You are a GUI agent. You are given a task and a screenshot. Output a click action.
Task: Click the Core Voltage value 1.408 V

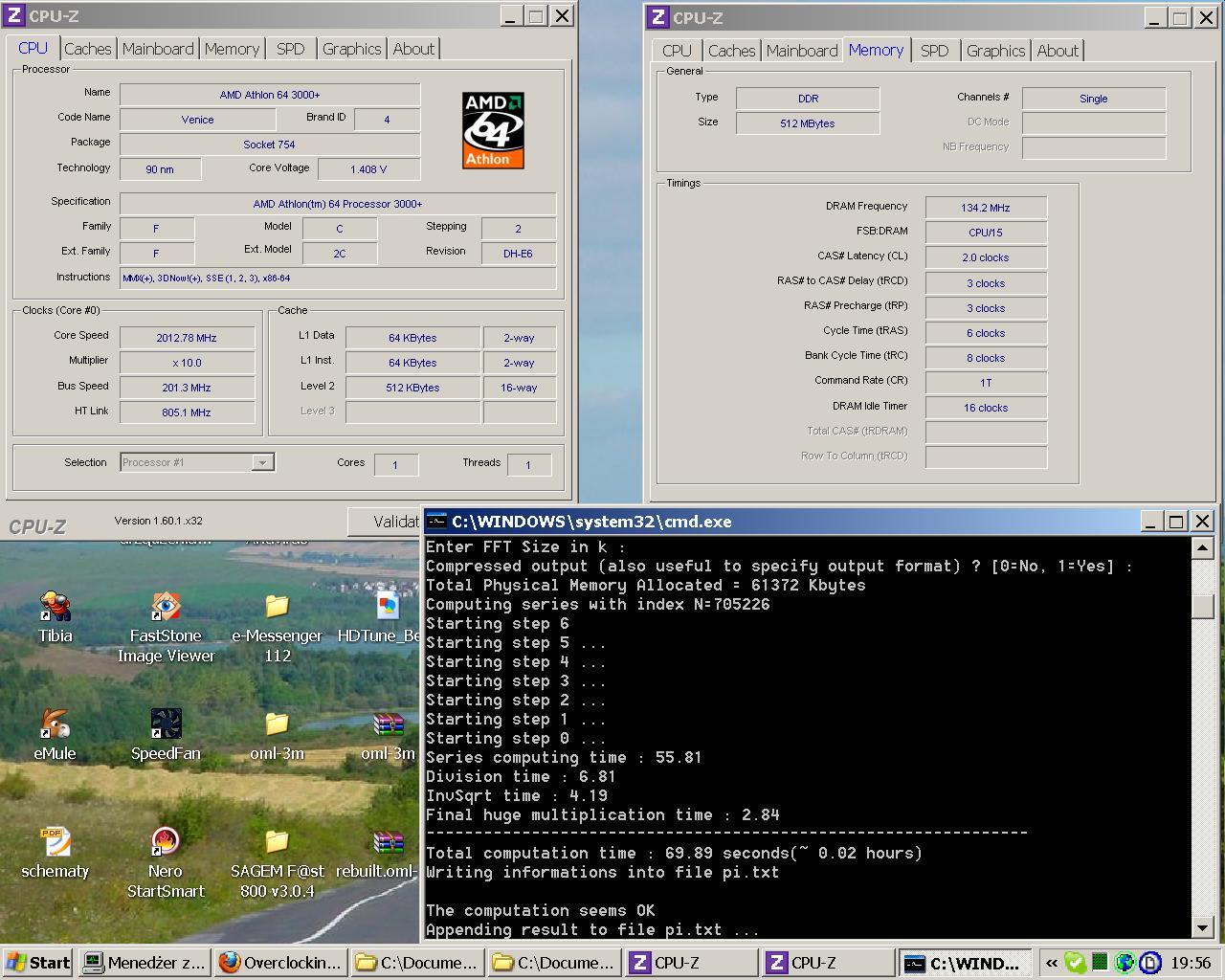tap(368, 169)
